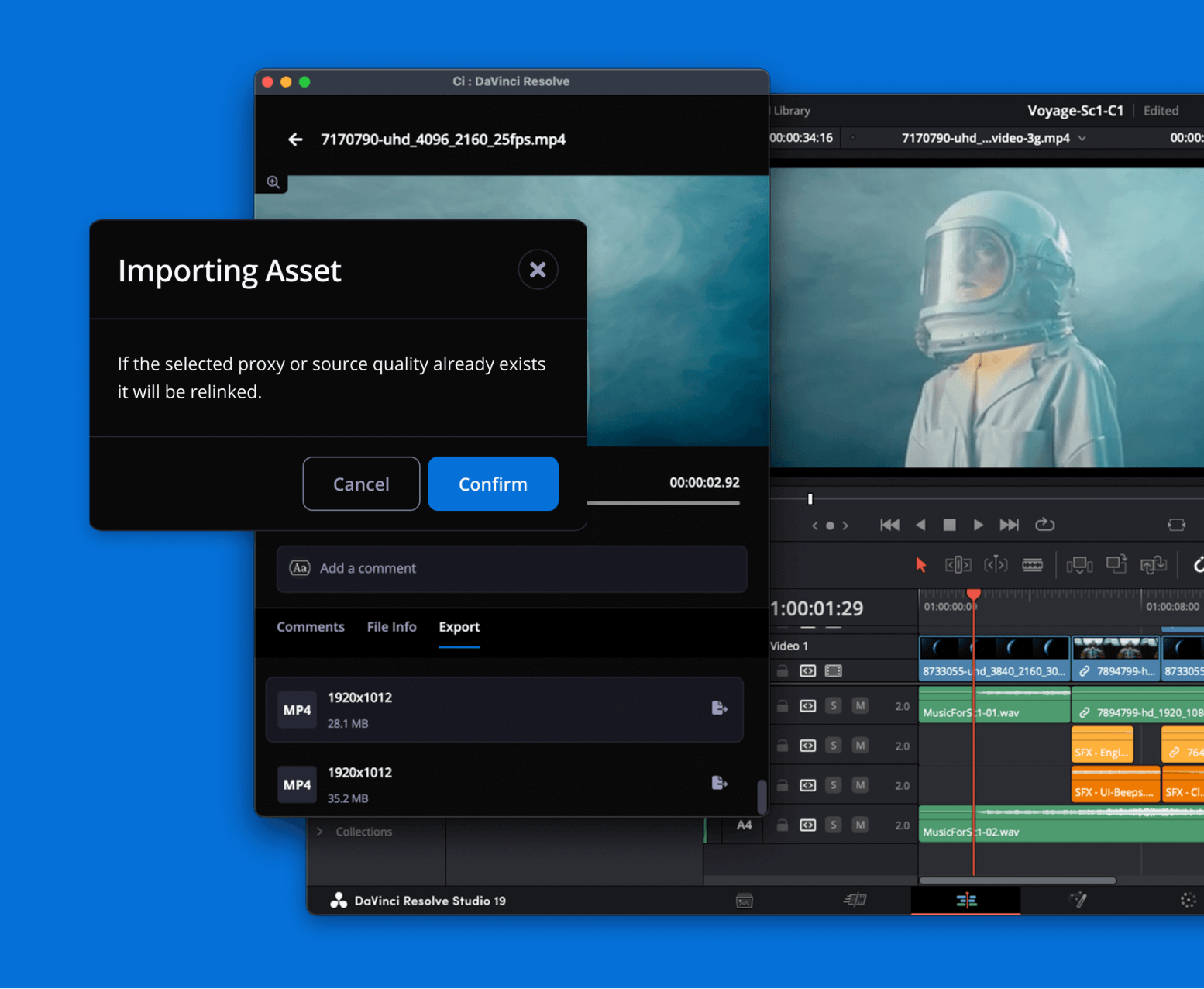
Task: Click the viewer scrubber bar handle
Action: [810, 499]
